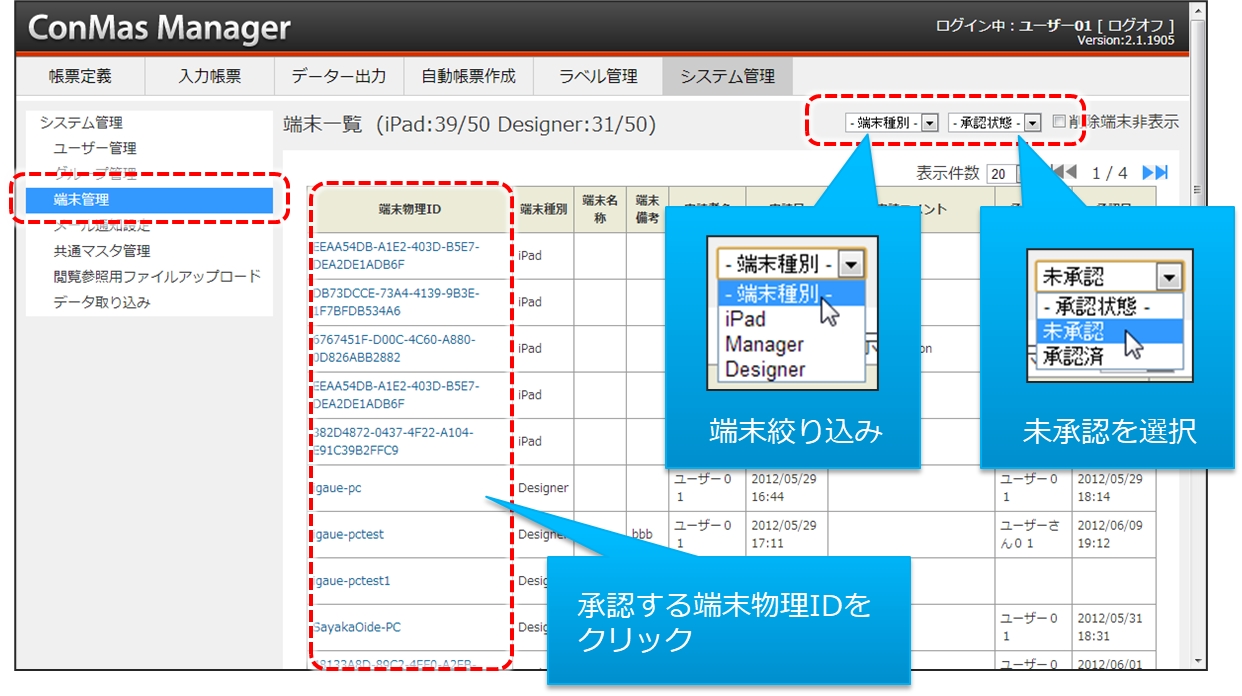
Task: Click the date cell 2012/05/29 18:14
Action: (1113, 488)
